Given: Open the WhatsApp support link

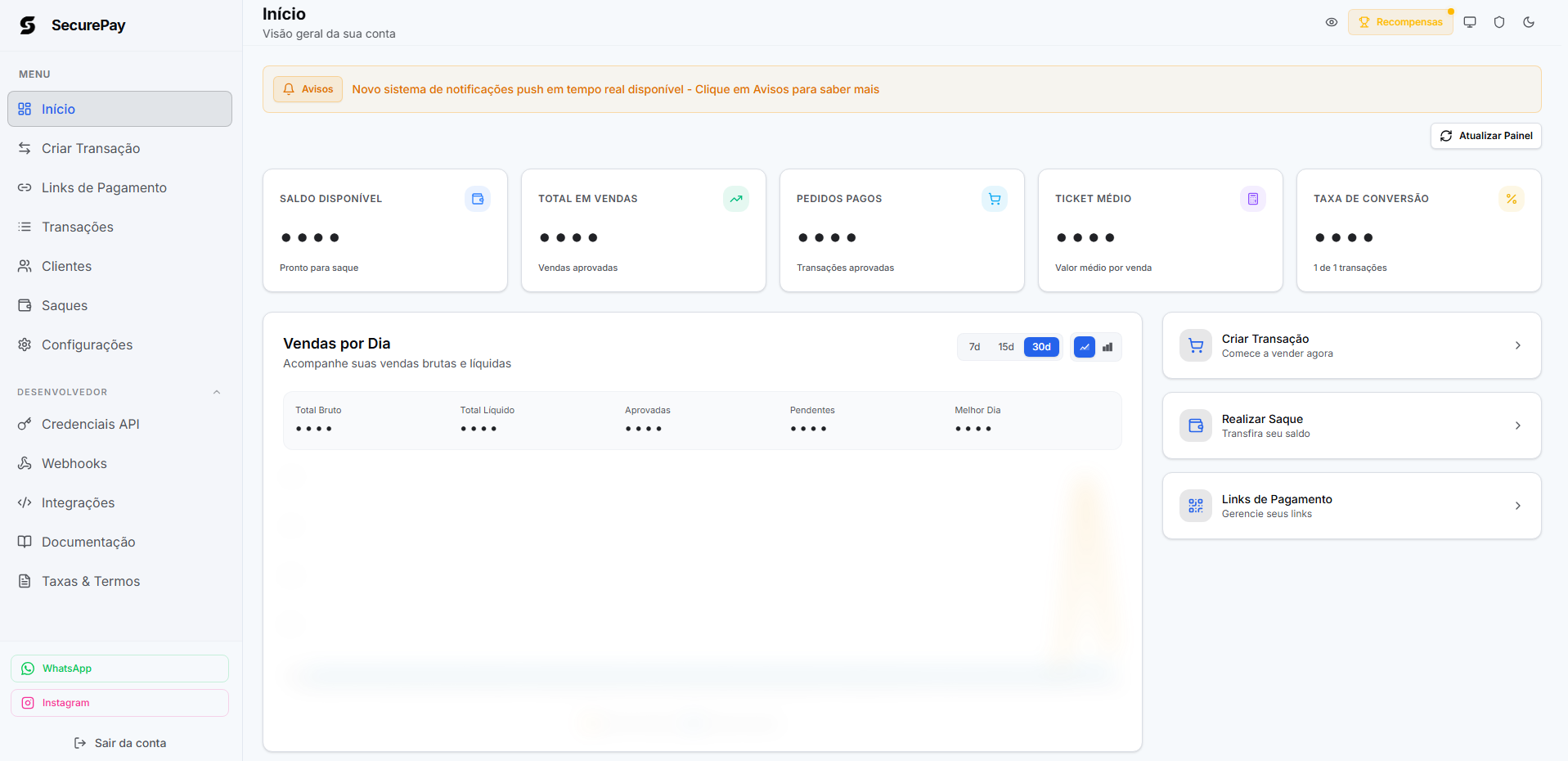Looking at the screenshot, I should coord(119,669).
